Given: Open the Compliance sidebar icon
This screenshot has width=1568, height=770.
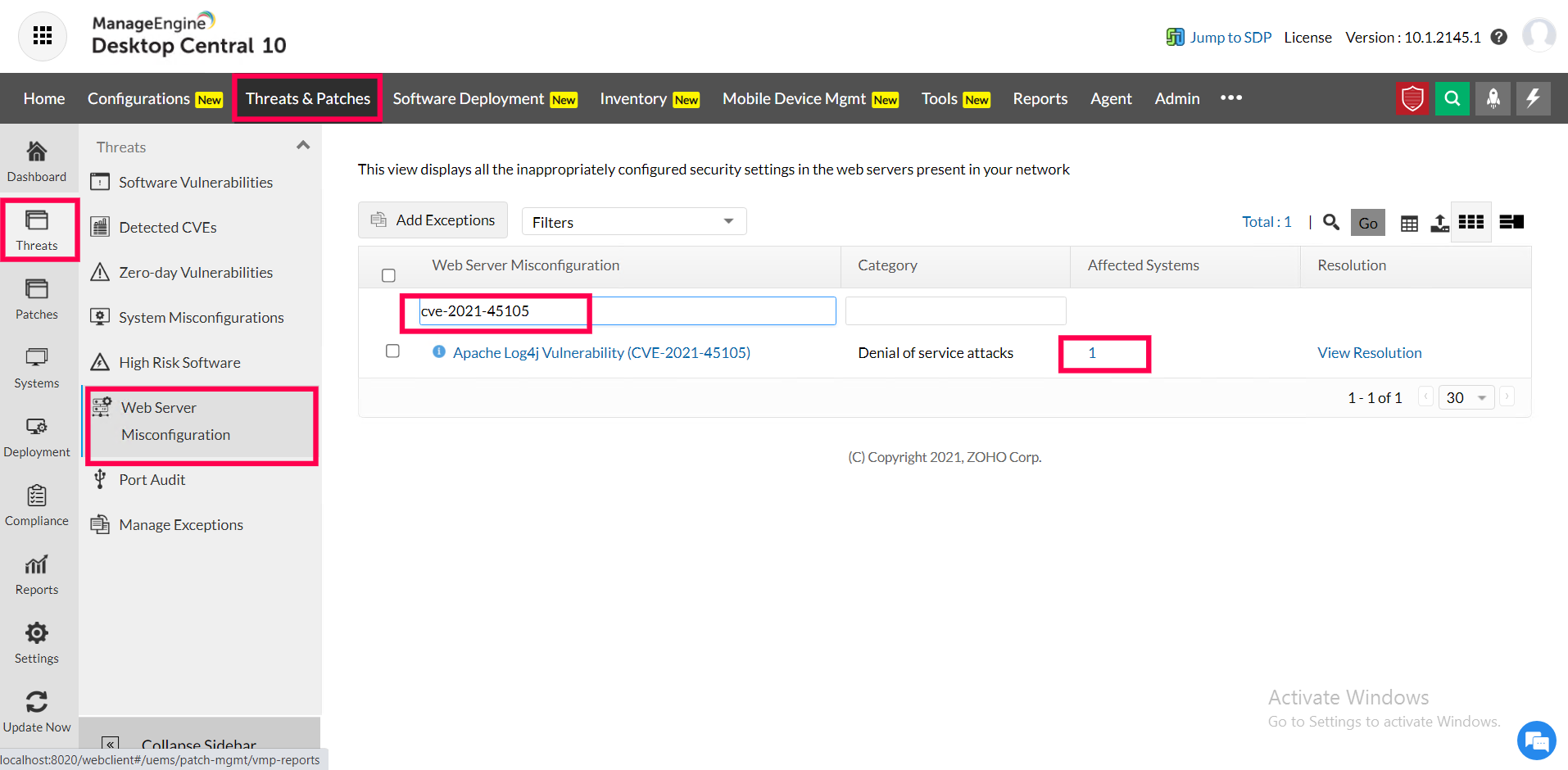Looking at the screenshot, I should [37, 496].
